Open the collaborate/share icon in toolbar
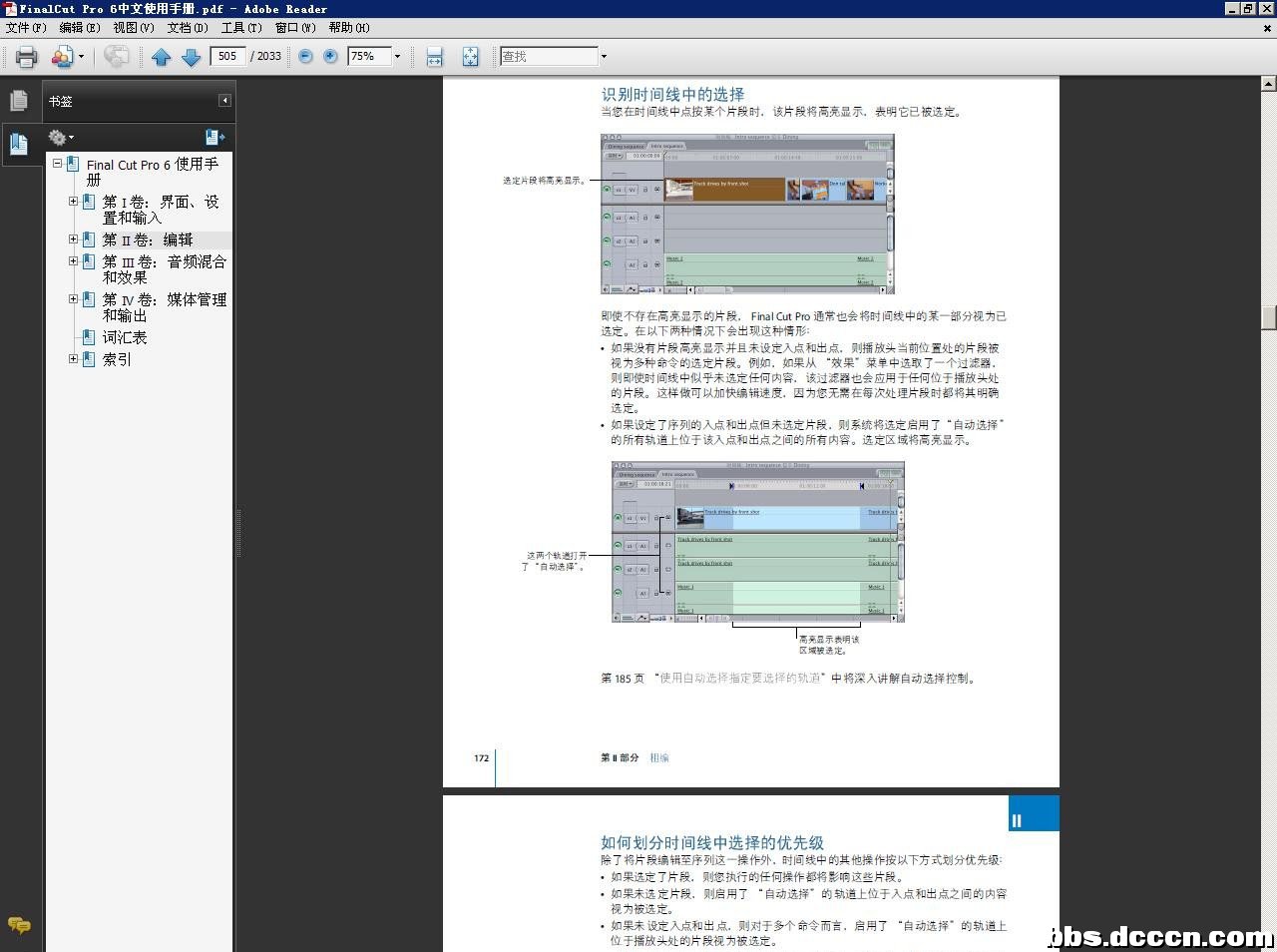The width and height of the screenshot is (1277, 952). click(63, 57)
